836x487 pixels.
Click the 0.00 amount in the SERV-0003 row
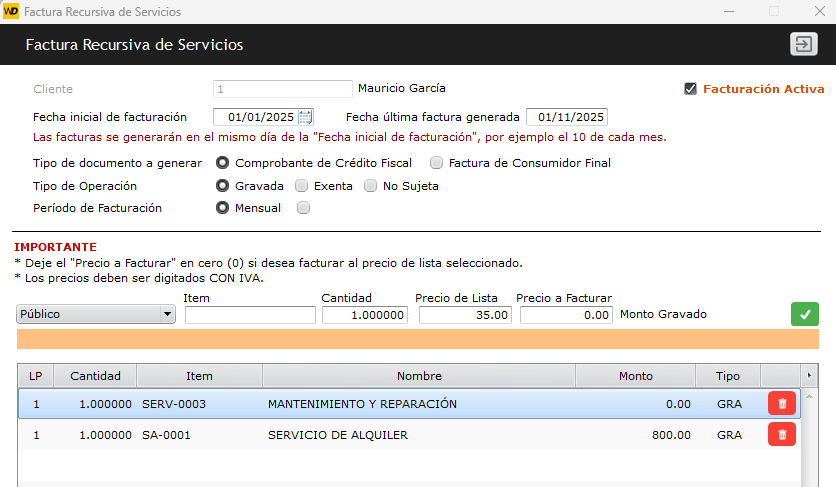(678, 404)
